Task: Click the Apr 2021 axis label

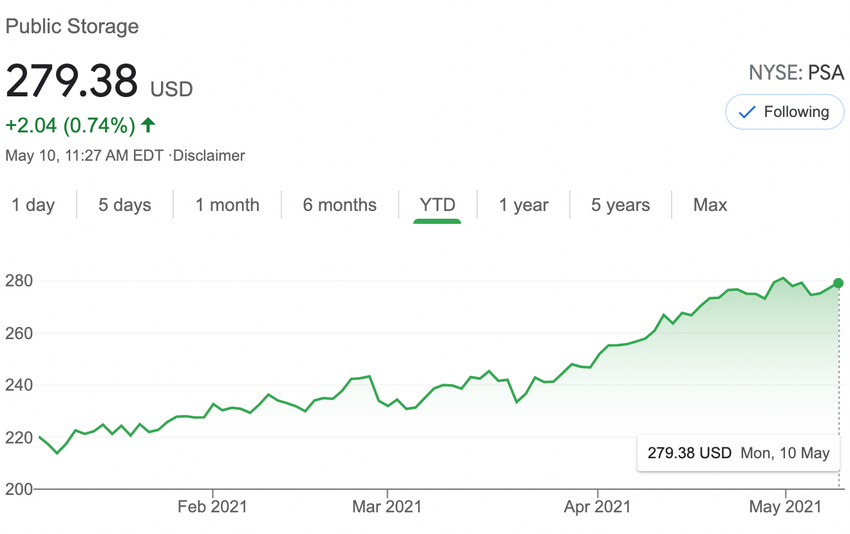Action: click(597, 506)
